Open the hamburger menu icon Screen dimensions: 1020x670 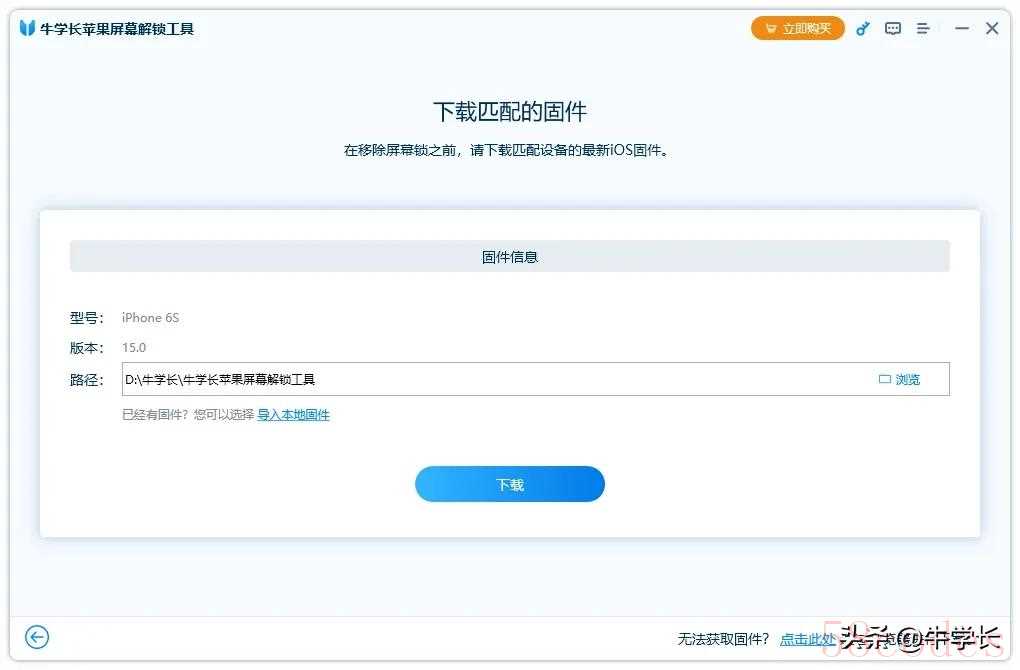click(x=923, y=29)
